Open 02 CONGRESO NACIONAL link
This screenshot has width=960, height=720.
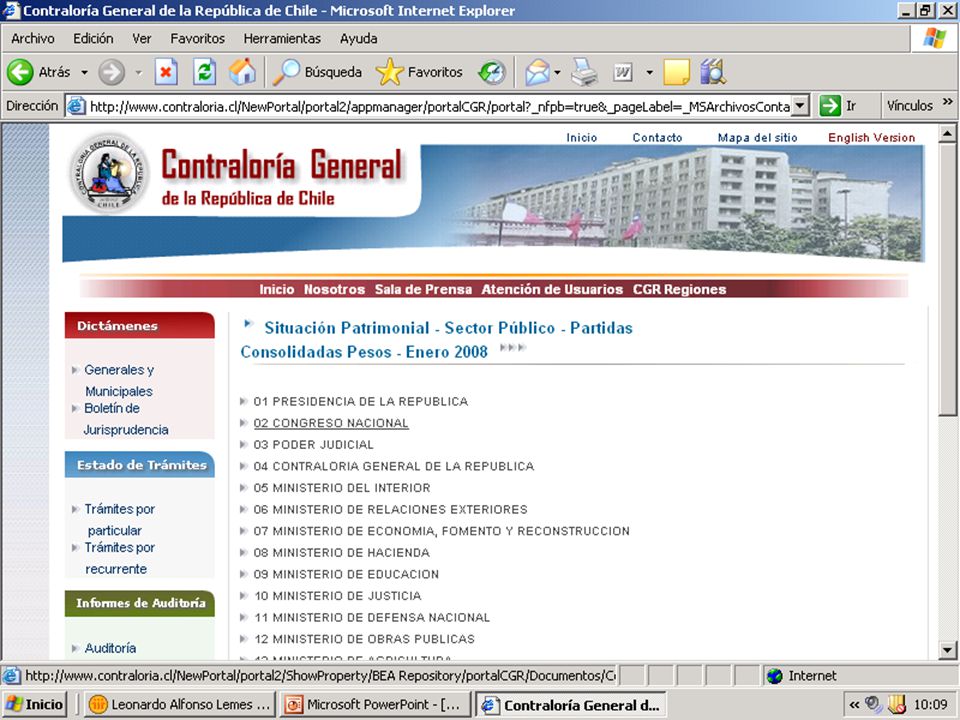click(331, 423)
